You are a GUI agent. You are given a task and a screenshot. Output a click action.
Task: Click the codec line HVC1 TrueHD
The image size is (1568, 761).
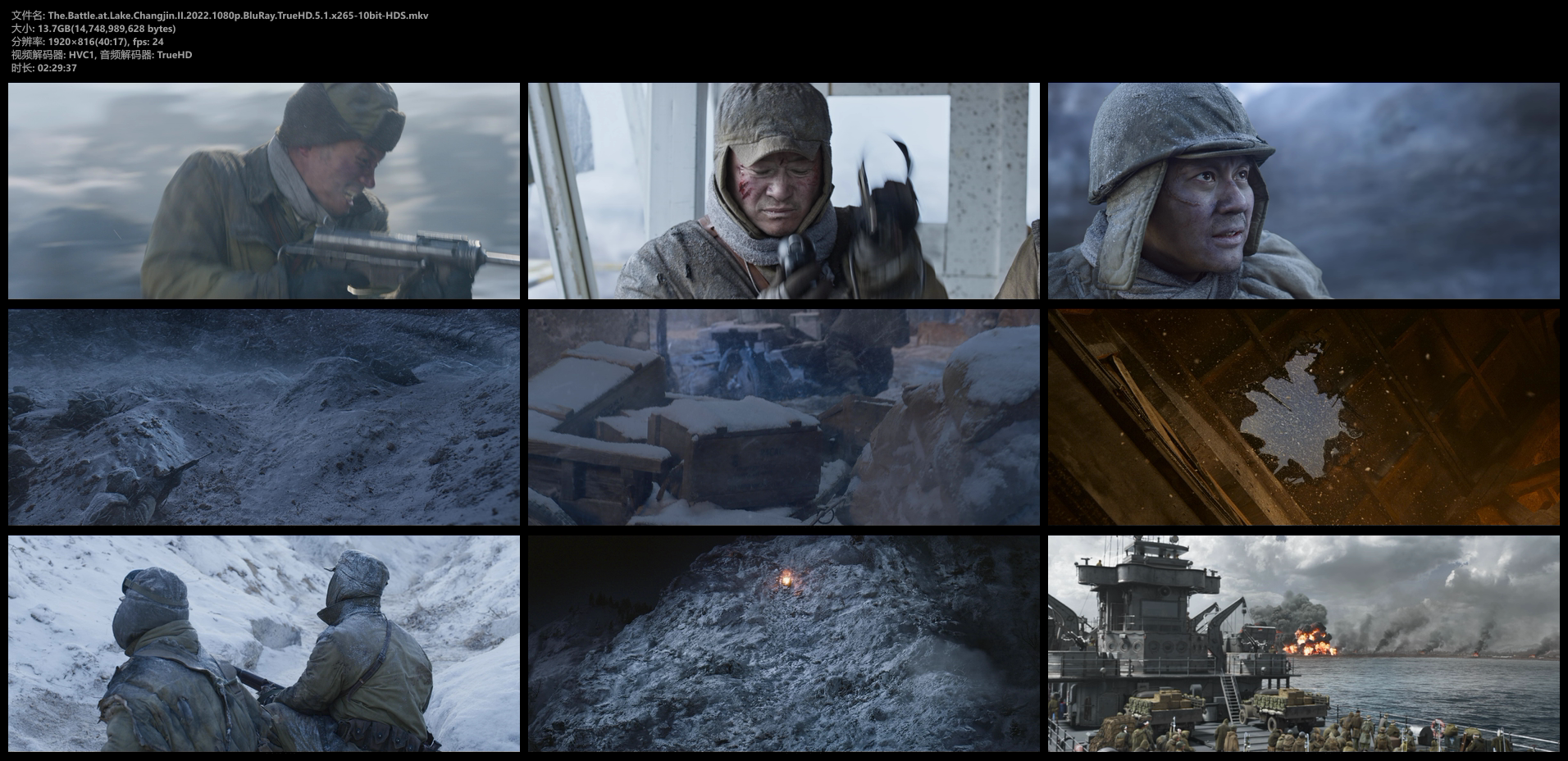click(x=102, y=55)
